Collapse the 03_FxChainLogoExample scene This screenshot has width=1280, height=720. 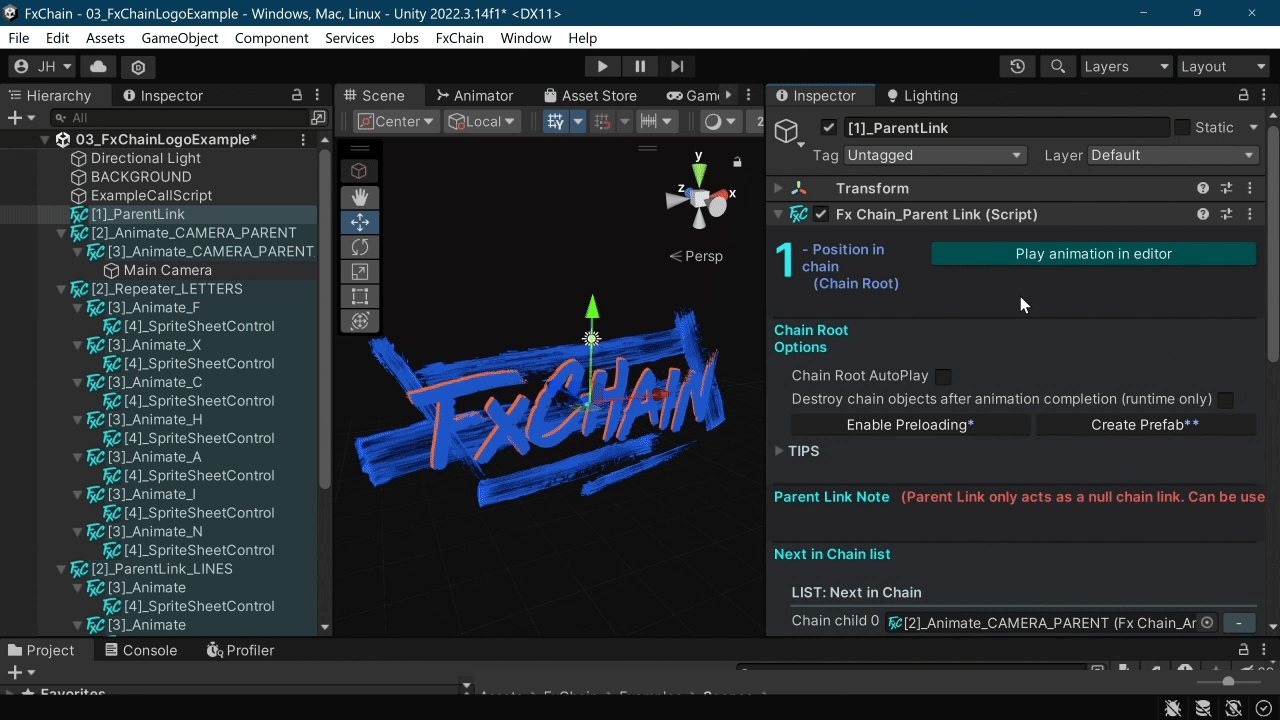click(x=45, y=140)
